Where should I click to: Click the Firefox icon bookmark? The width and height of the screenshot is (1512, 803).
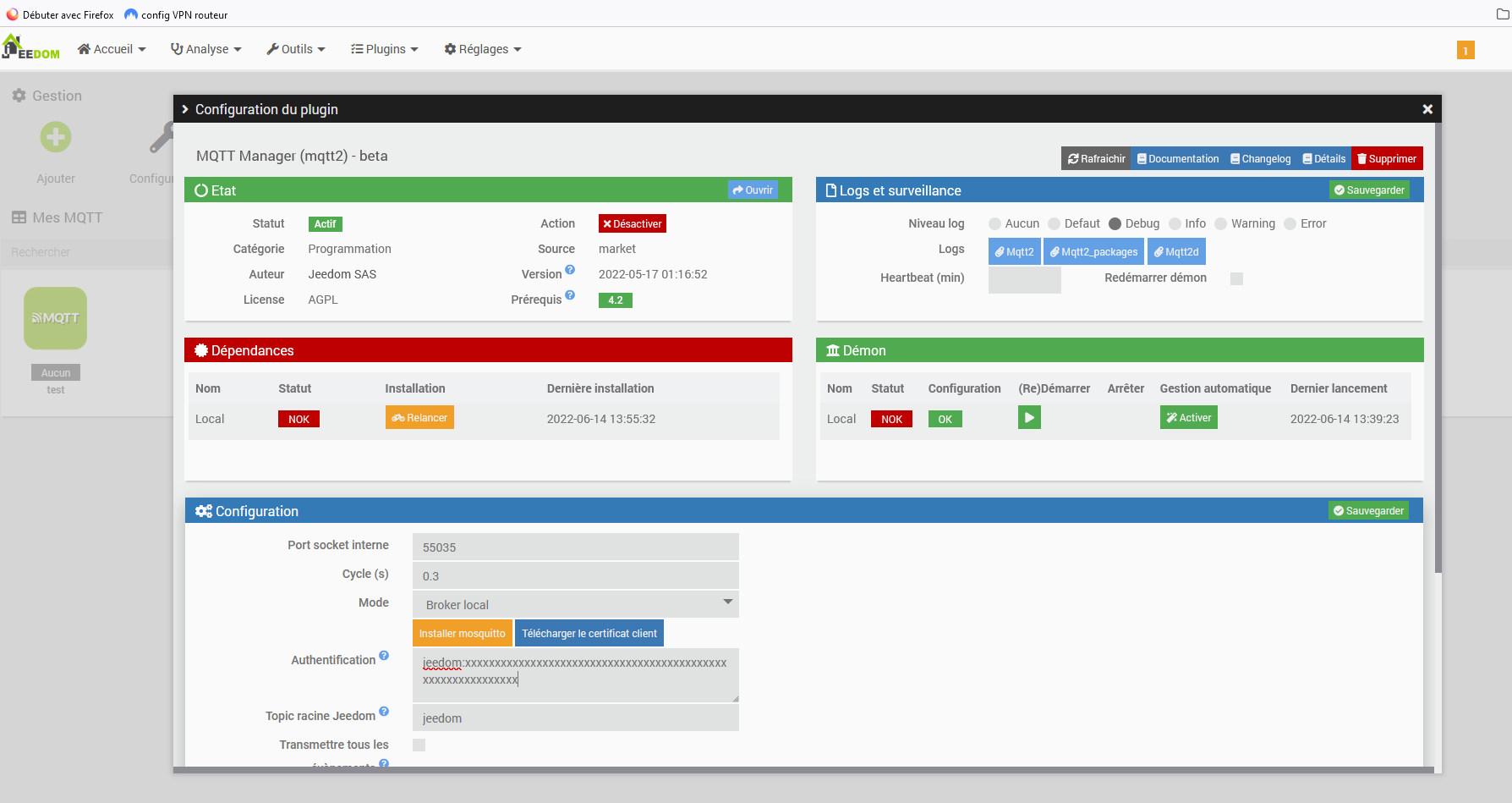click(x=12, y=14)
